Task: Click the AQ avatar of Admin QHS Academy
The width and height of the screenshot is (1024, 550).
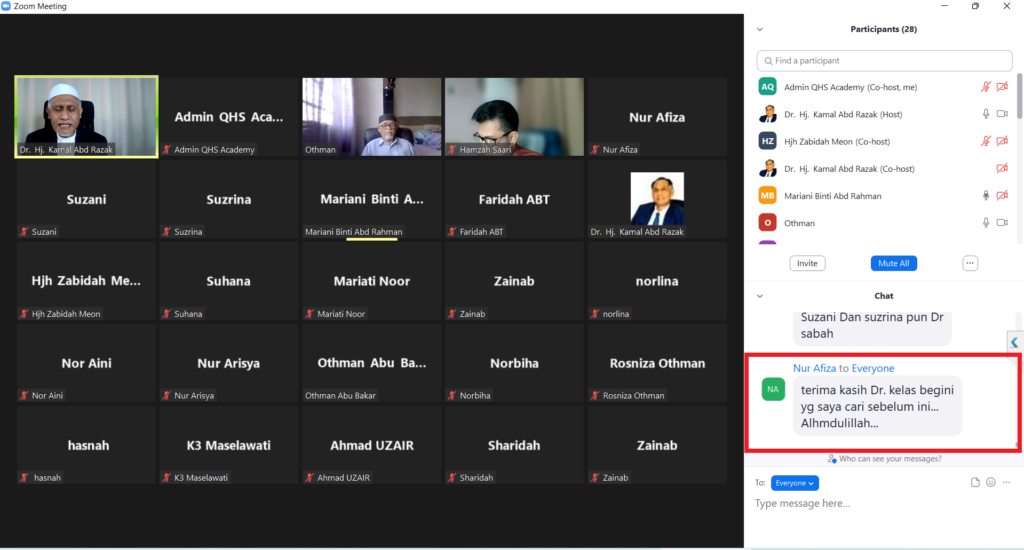Action: pyautogui.click(x=767, y=87)
